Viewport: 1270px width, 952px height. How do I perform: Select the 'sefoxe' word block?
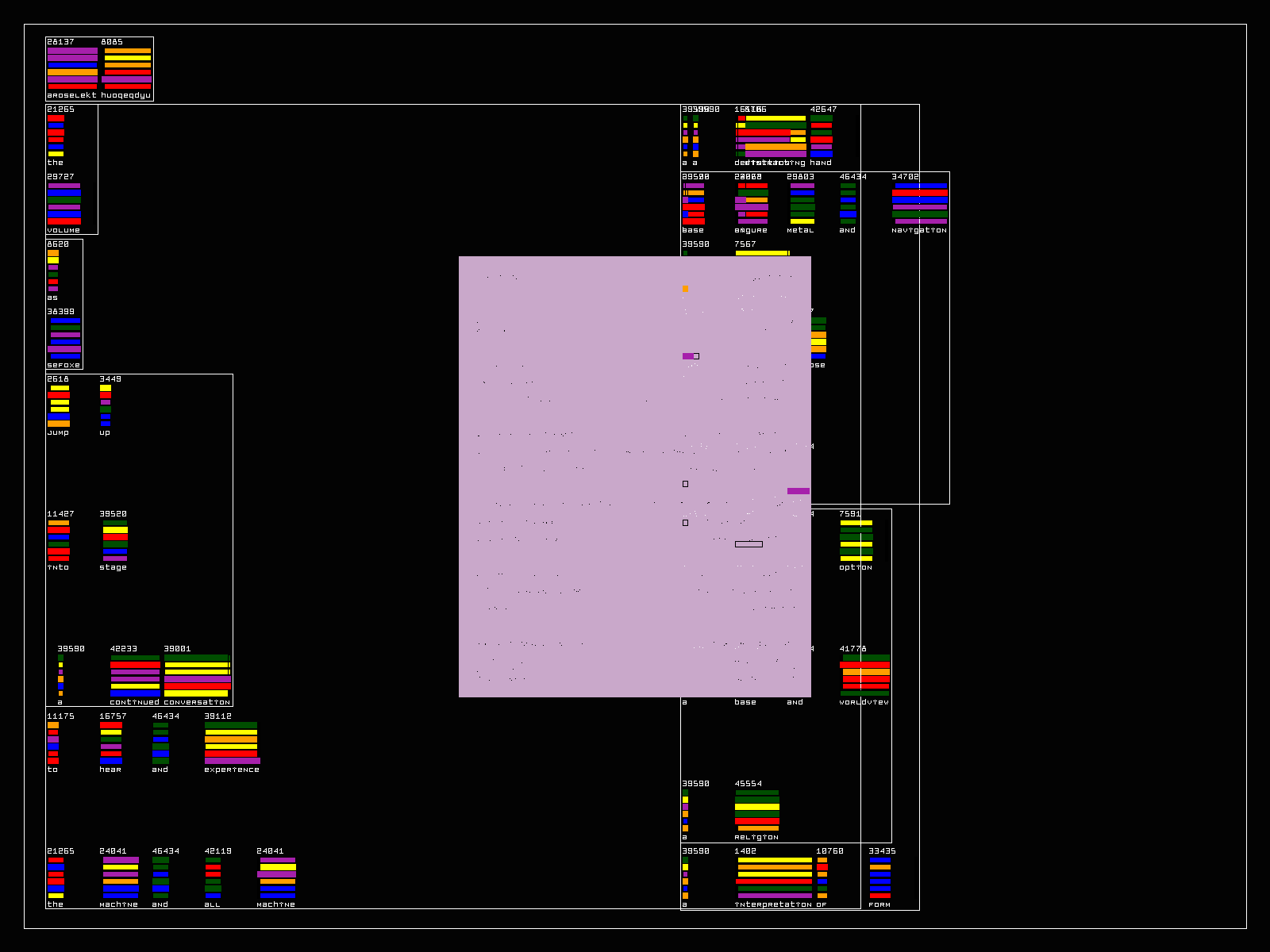point(64,339)
